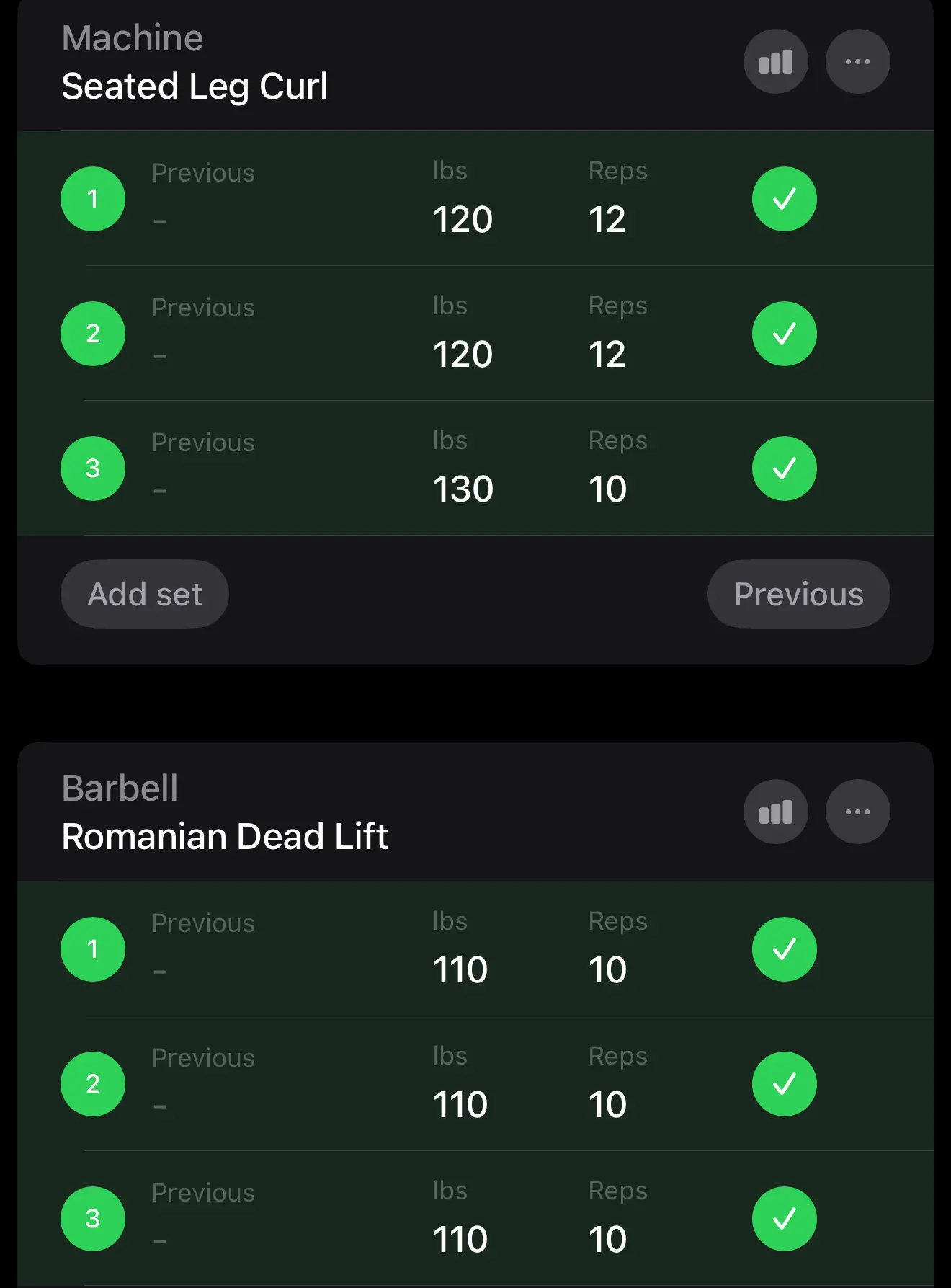Tap set 3 number badge for Seated Leg Curl
Viewport: 951px width, 1288px height.
[x=93, y=468]
